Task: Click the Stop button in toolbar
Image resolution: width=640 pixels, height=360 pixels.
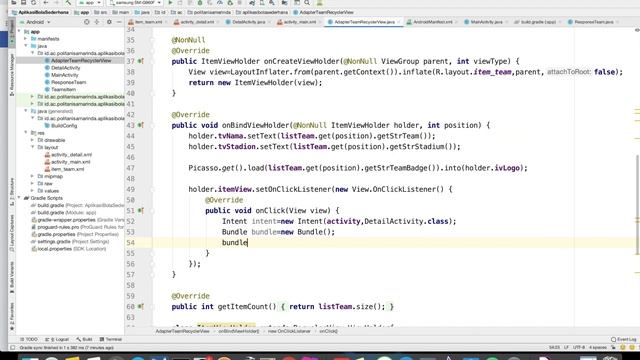Action: pos(240,3)
